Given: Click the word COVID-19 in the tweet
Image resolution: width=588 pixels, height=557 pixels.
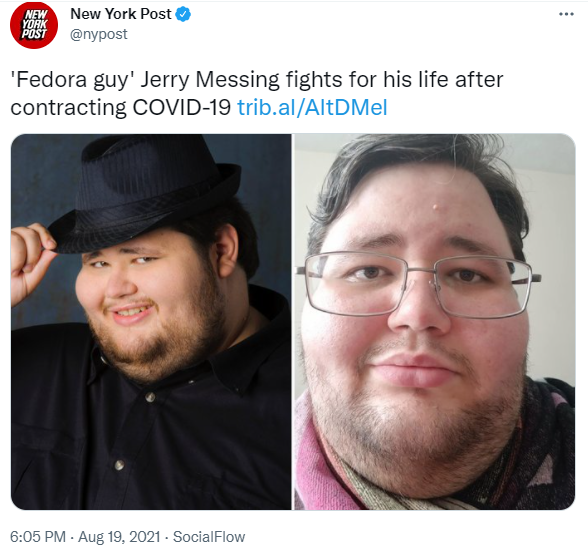Looking at the screenshot, I should pyautogui.click(x=182, y=107).
